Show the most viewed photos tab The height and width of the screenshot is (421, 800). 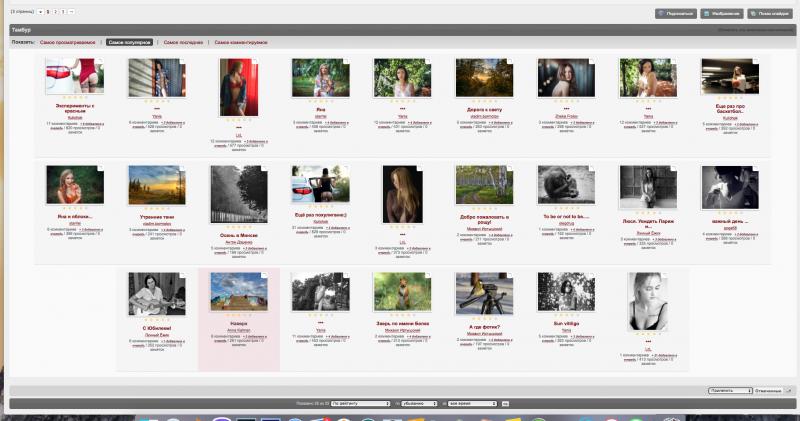click(x=67, y=42)
